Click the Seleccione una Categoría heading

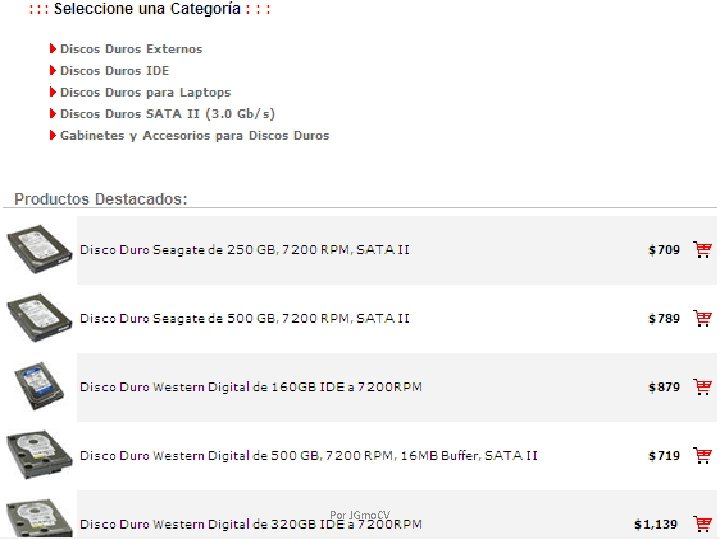tap(149, 9)
